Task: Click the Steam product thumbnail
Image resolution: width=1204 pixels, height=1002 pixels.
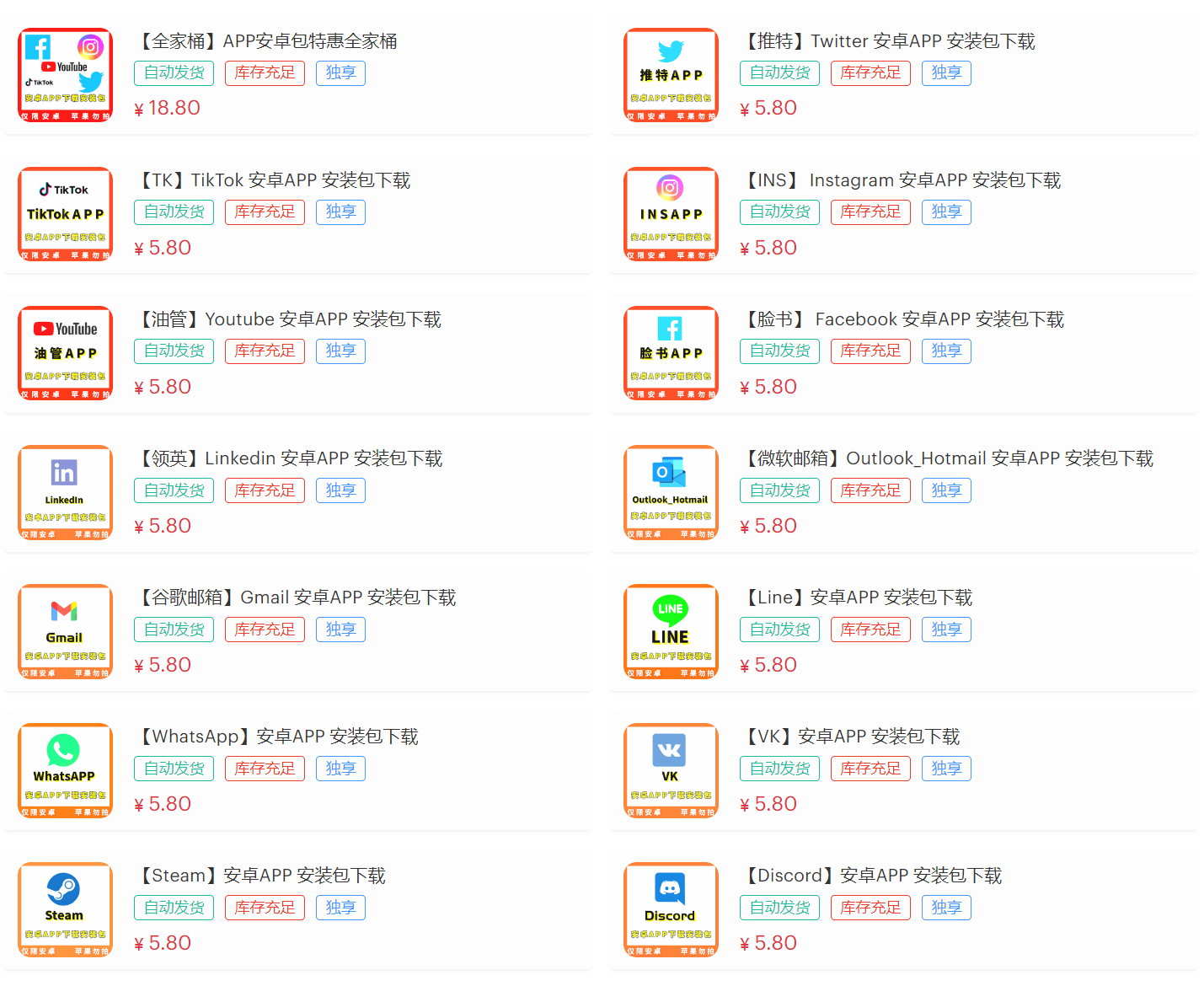Action: [x=65, y=909]
